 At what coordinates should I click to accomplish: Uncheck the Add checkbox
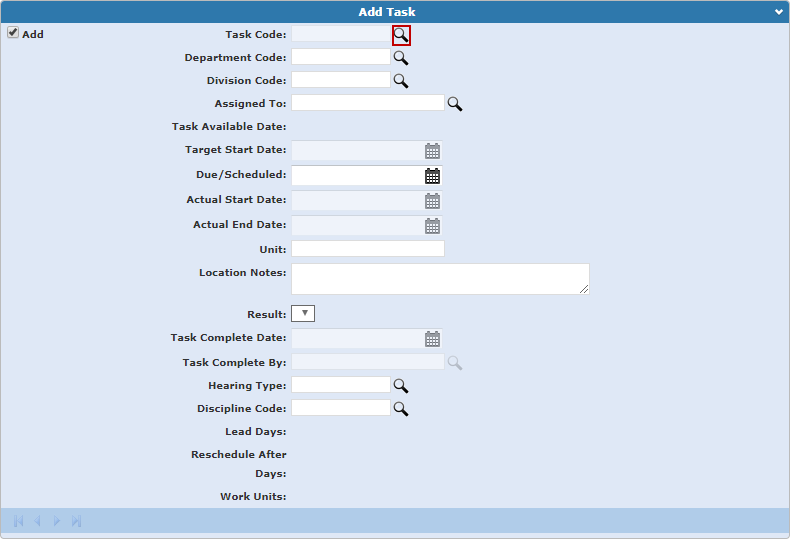13,33
